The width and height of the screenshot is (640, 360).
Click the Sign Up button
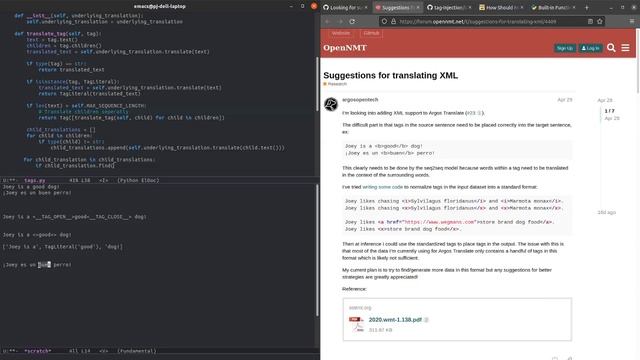(x=565, y=48)
